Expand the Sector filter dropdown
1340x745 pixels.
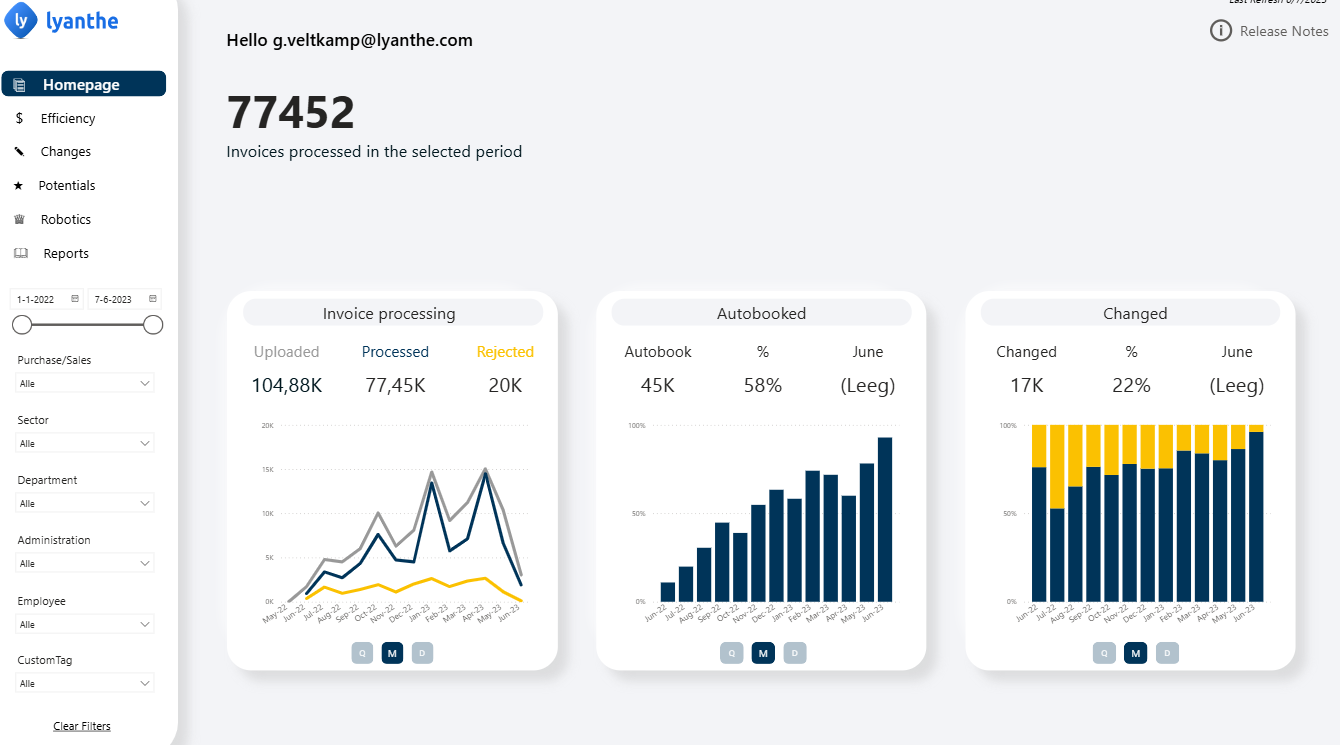click(86, 444)
